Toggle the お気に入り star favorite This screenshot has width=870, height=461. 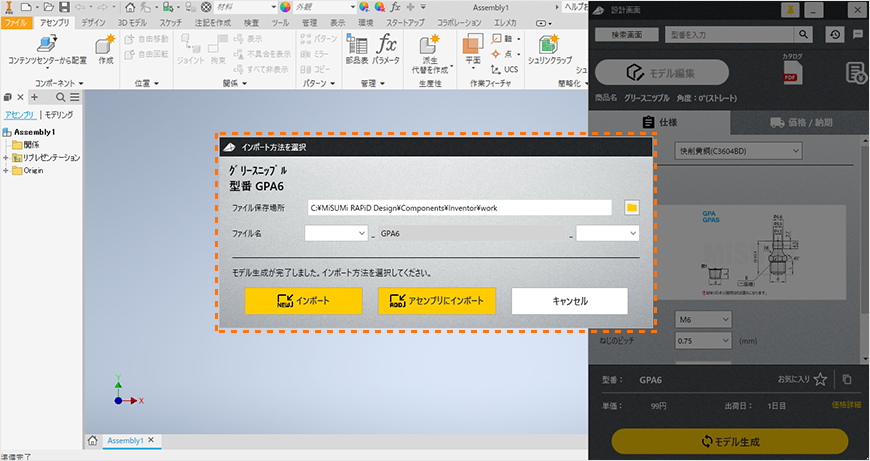coord(820,380)
